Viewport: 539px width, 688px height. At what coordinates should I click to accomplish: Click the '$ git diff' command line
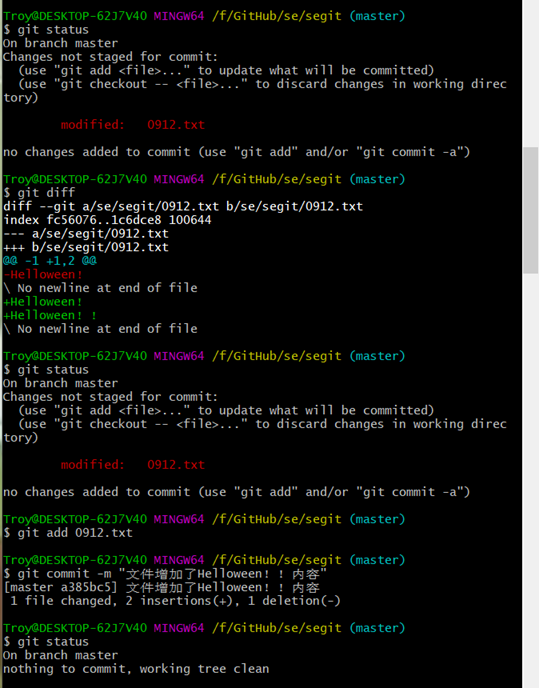(39, 193)
